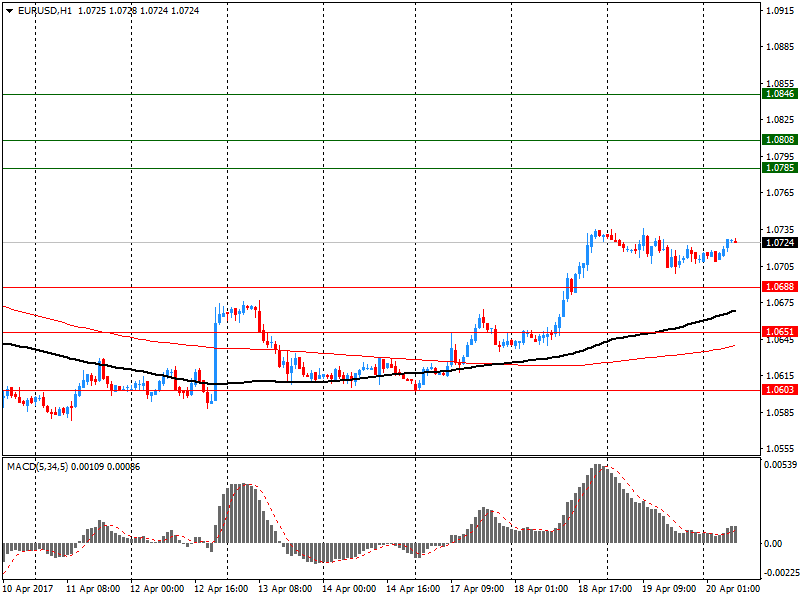Select the 1.0785 green resistance level label
The width and height of the screenshot is (800, 600).
(x=780, y=168)
